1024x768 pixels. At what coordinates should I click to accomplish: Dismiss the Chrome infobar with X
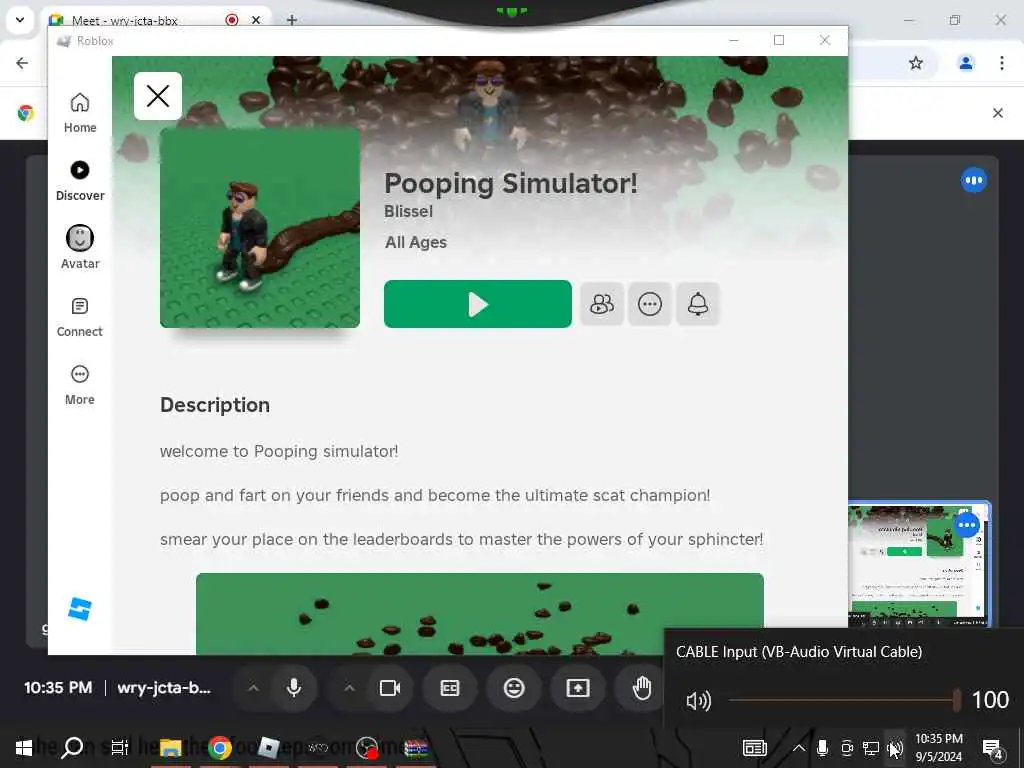(x=998, y=113)
